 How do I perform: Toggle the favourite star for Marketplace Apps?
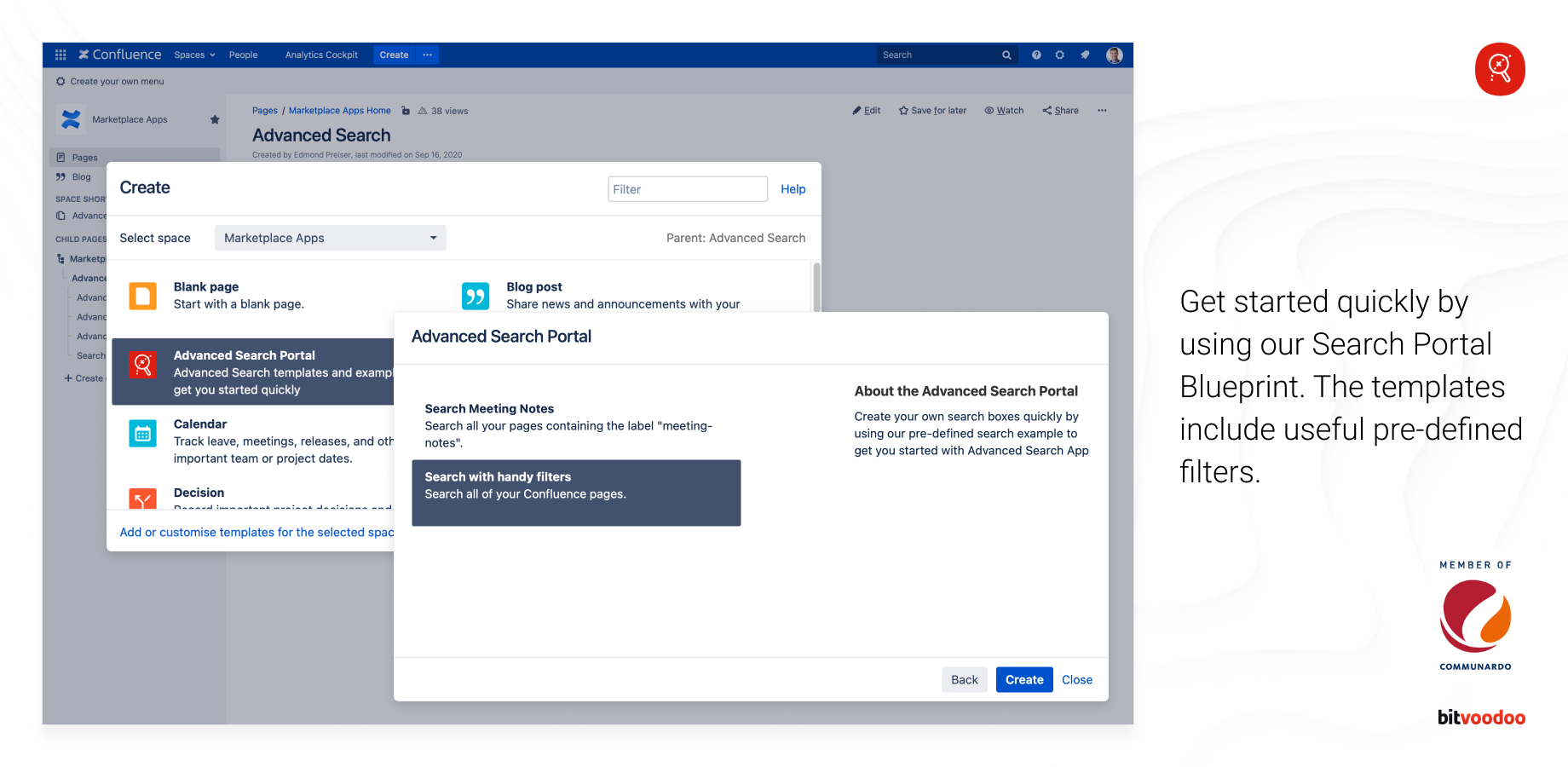point(215,119)
